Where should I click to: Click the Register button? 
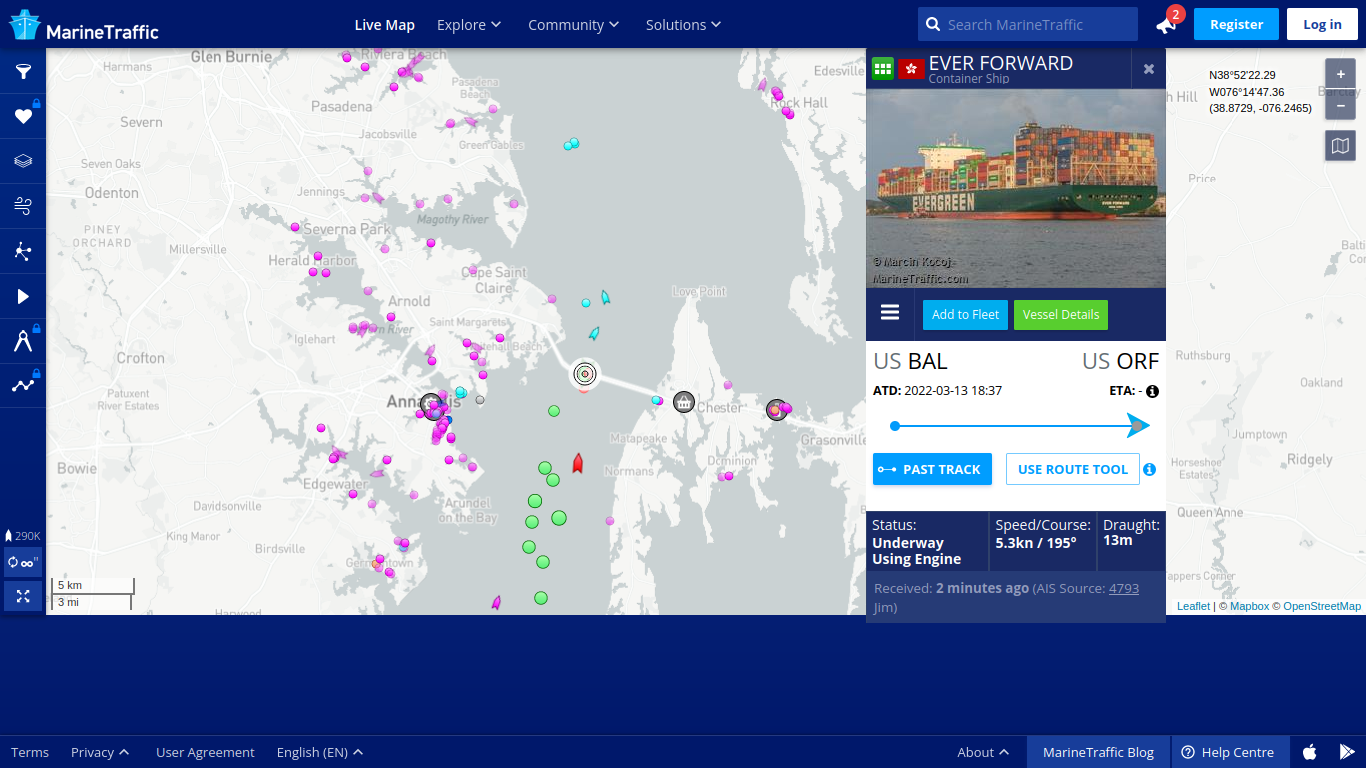pos(1236,24)
